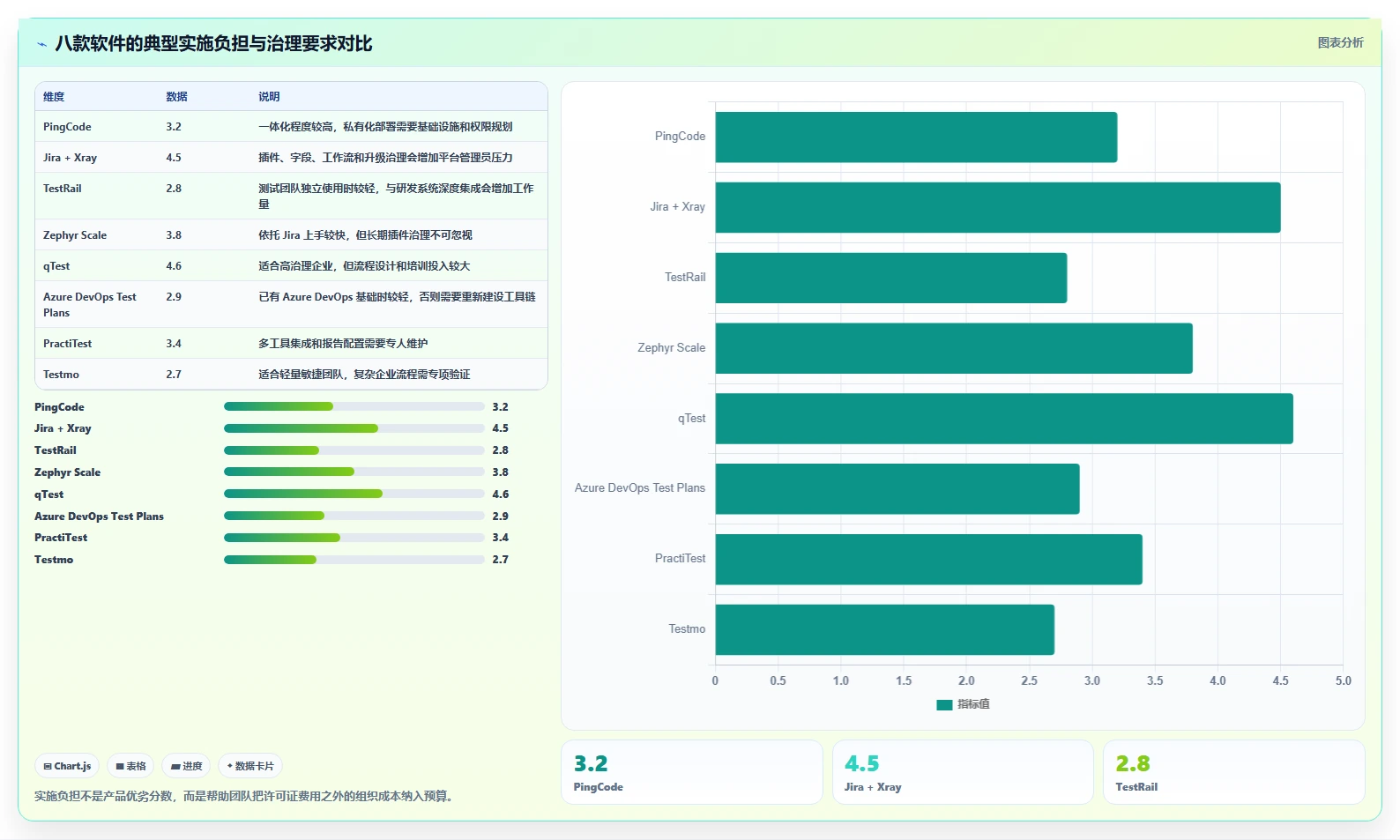1400x840 pixels.
Task: Click the Testmo bar in the chart
Action: click(885, 629)
